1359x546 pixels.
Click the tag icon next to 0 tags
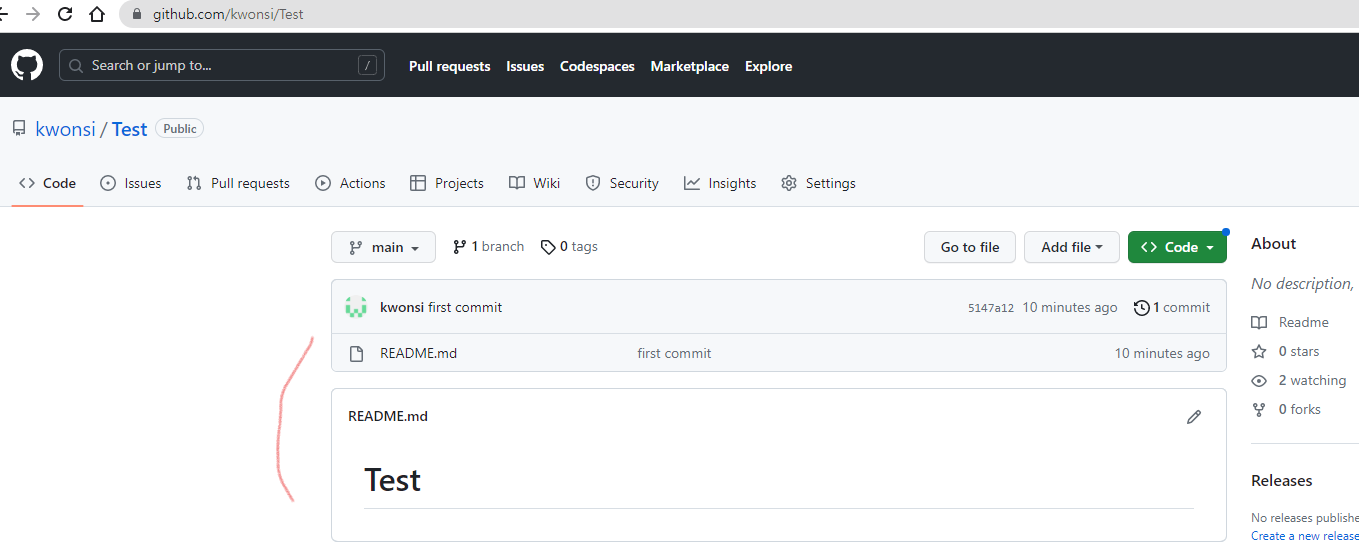pos(548,247)
